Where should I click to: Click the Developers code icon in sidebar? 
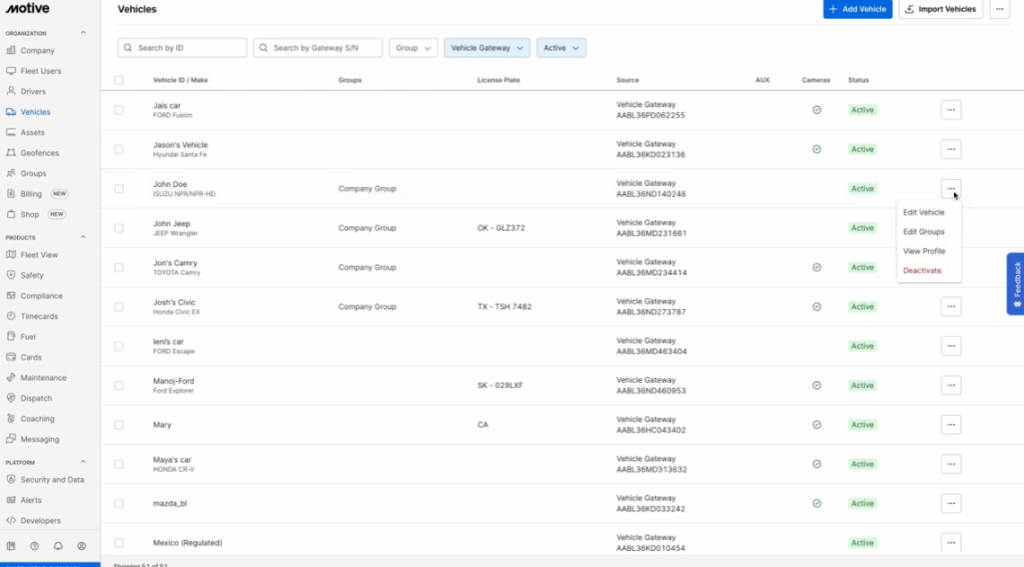pos(11,521)
